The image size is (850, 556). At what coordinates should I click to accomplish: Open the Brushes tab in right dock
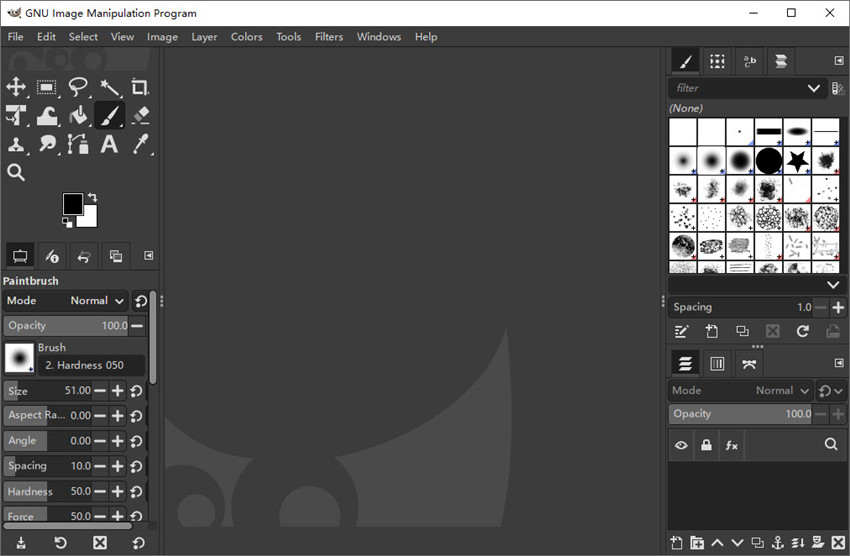685,61
